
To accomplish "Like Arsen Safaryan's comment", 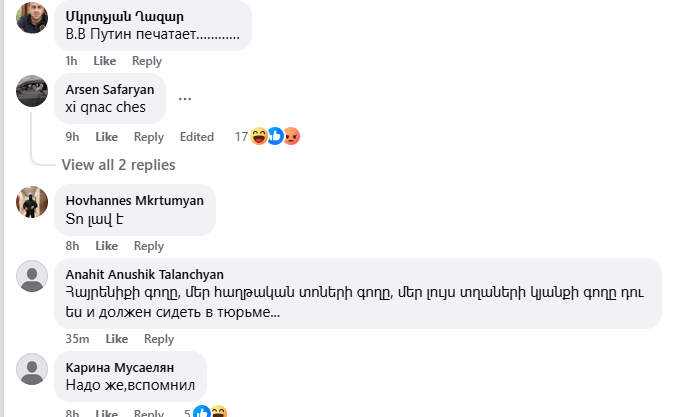I will click(x=106, y=137).
